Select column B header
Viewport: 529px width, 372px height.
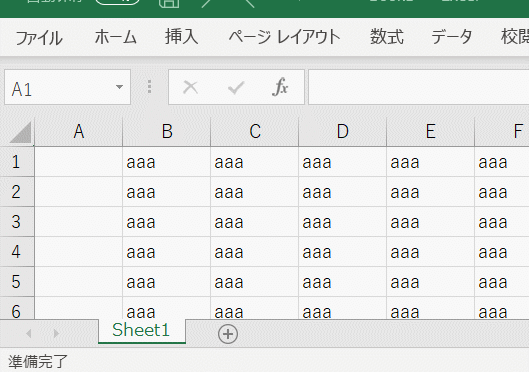point(167,131)
